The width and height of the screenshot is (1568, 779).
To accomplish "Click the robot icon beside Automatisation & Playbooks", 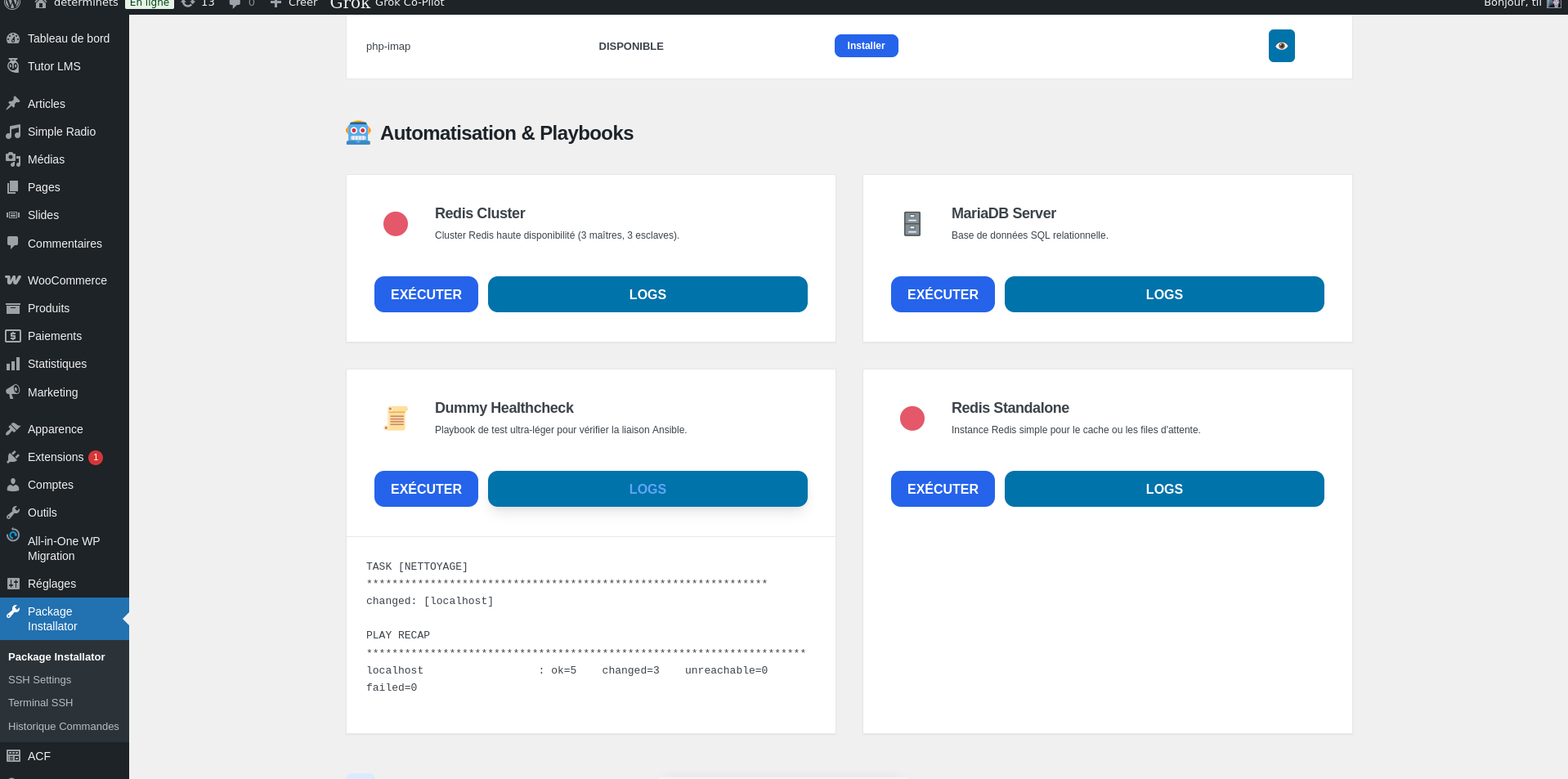I will tap(358, 132).
